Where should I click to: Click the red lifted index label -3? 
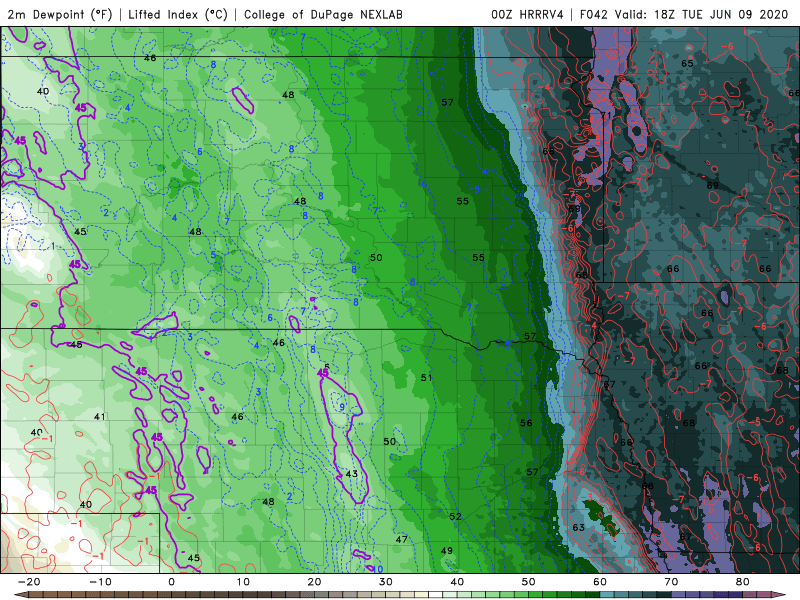tap(586, 497)
